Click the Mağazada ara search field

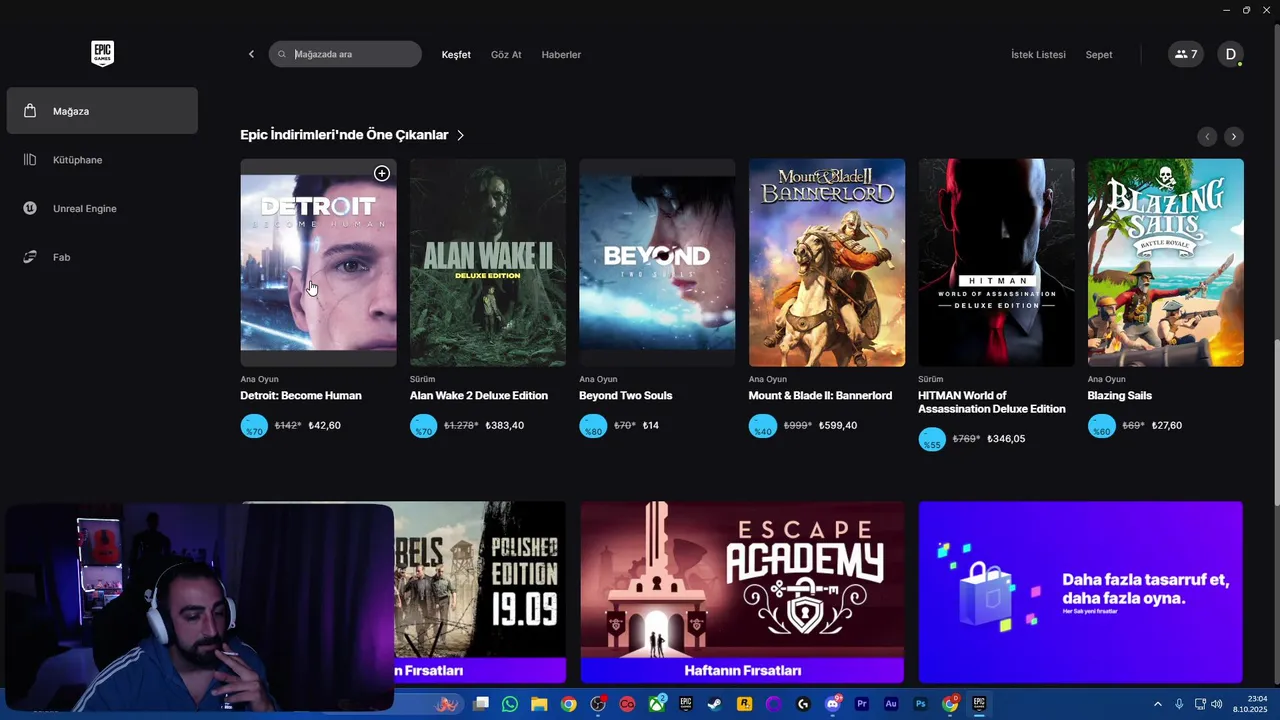pos(345,54)
